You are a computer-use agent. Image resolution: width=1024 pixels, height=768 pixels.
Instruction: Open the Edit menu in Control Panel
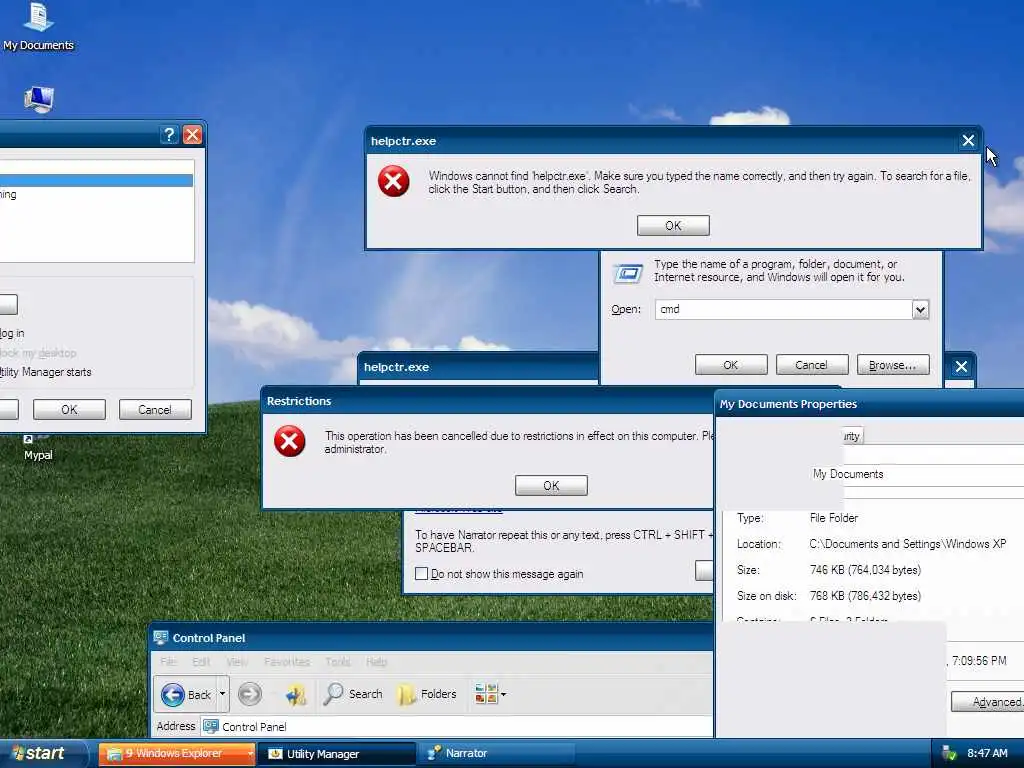200,662
